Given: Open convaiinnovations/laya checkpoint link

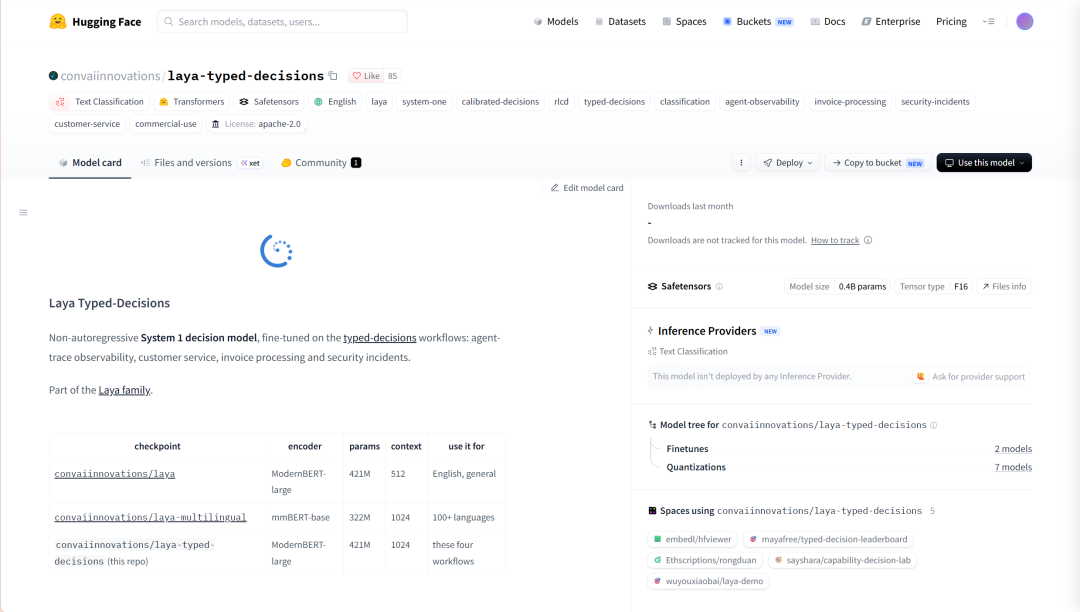Looking at the screenshot, I should pyautogui.click(x=114, y=474).
